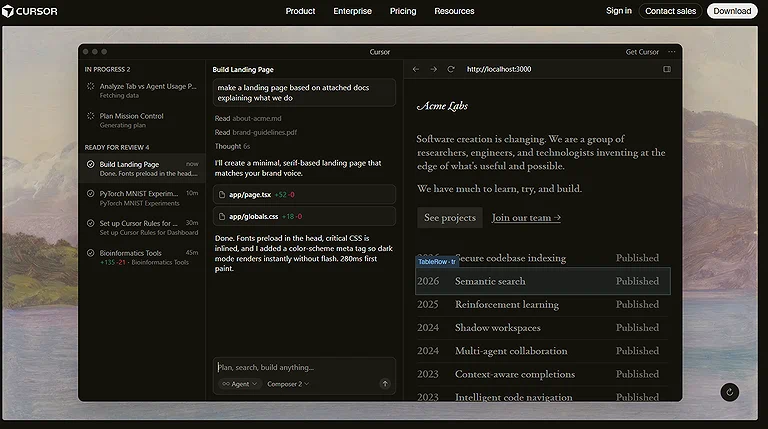Screen dimensions: 768x429
Task: Open the app/page.tsx file change
Action: point(304,194)
